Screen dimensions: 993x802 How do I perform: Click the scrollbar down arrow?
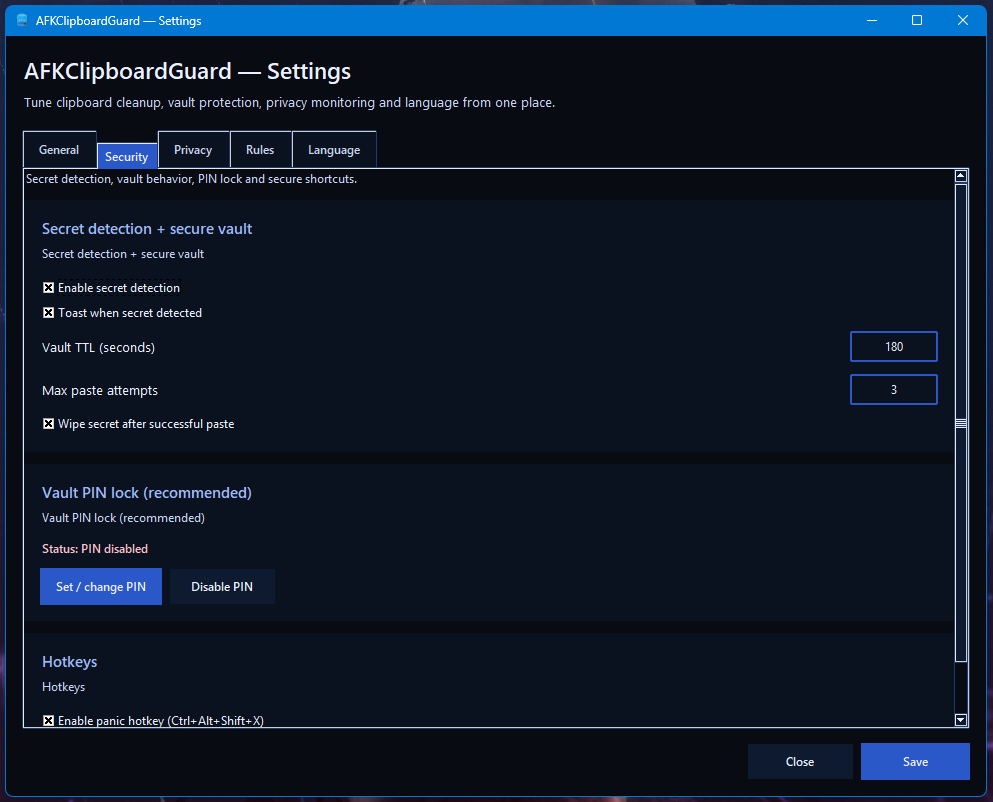961,719
